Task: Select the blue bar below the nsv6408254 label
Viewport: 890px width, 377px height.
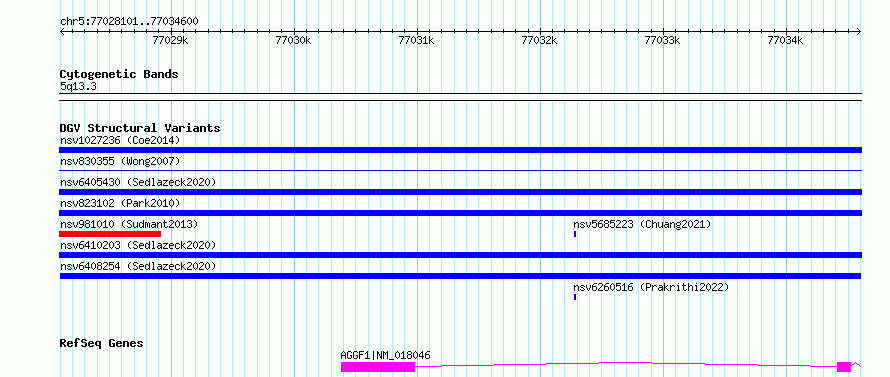Action: pos(460,276)
